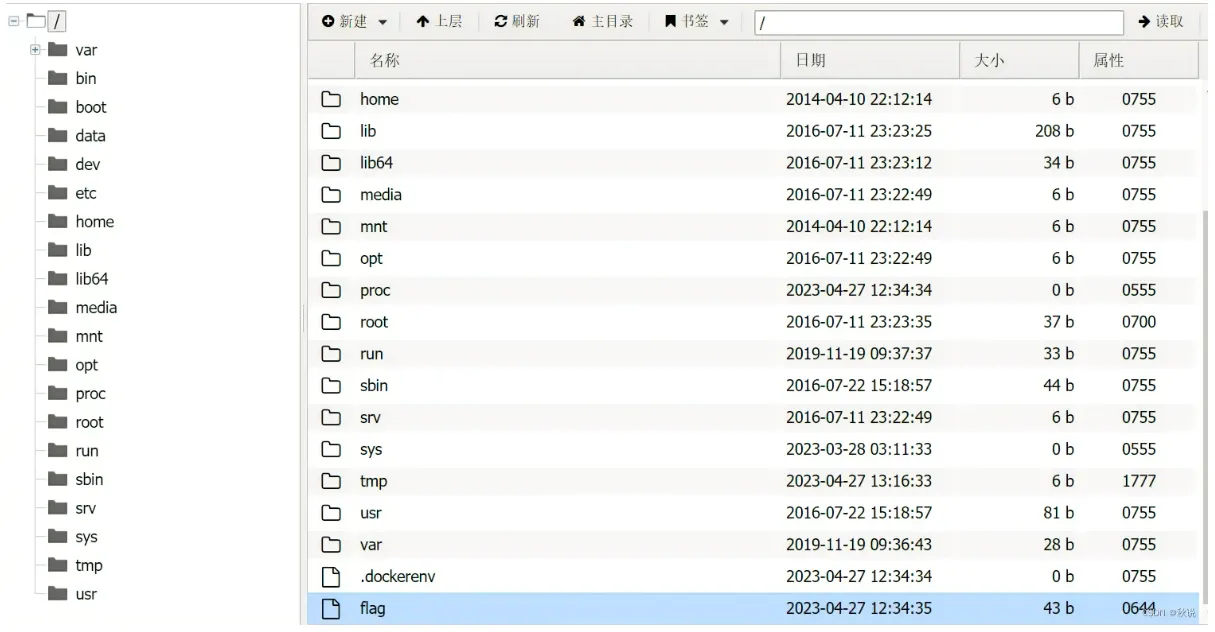Select data folder in tree
This screenshot has width=1215, height=632.
coord(90,136)
